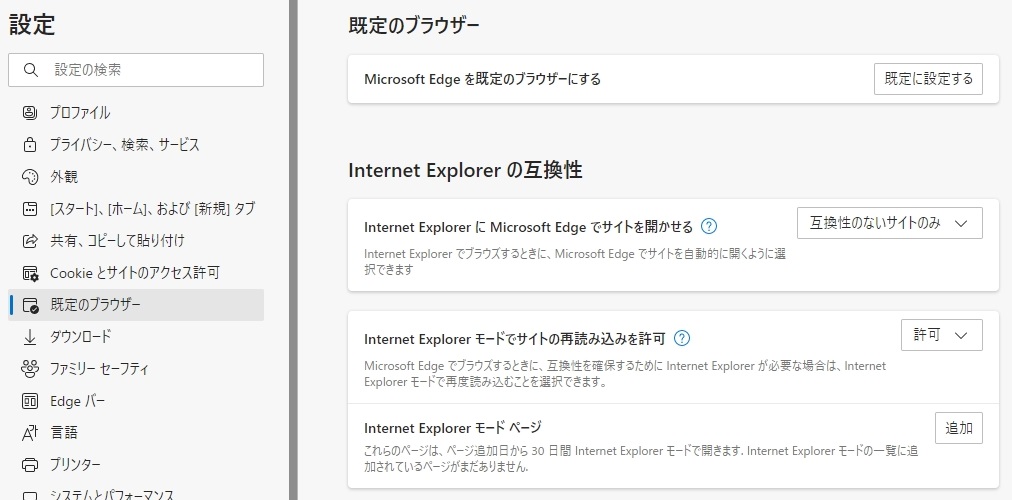Click the start/home/new tab icon
The width and height of the screenshot is (1012, 500).
pyautogui.click(x=30, y=208)
